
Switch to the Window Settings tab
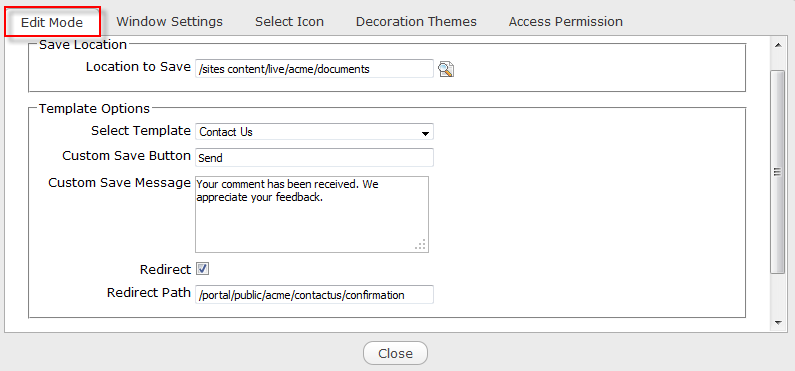(169, 22)
